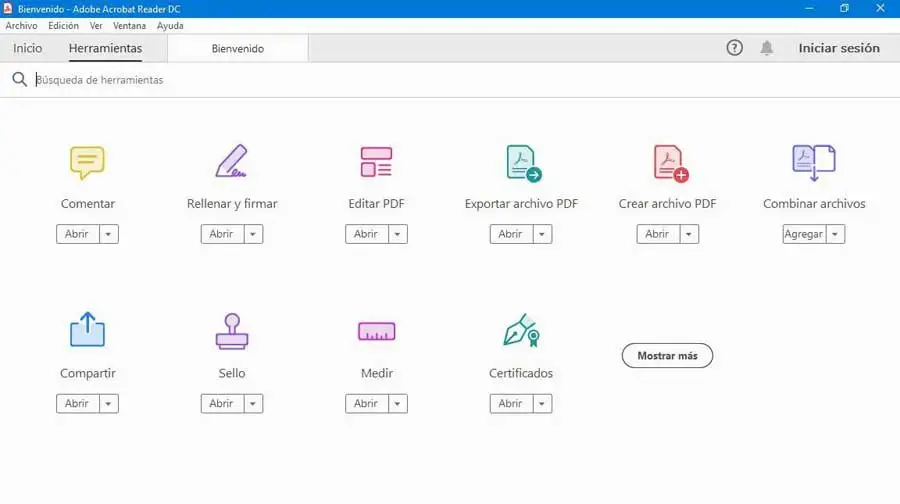
Task: Restore down the Acrobat Reader window
Action: (x=844, y=9)
